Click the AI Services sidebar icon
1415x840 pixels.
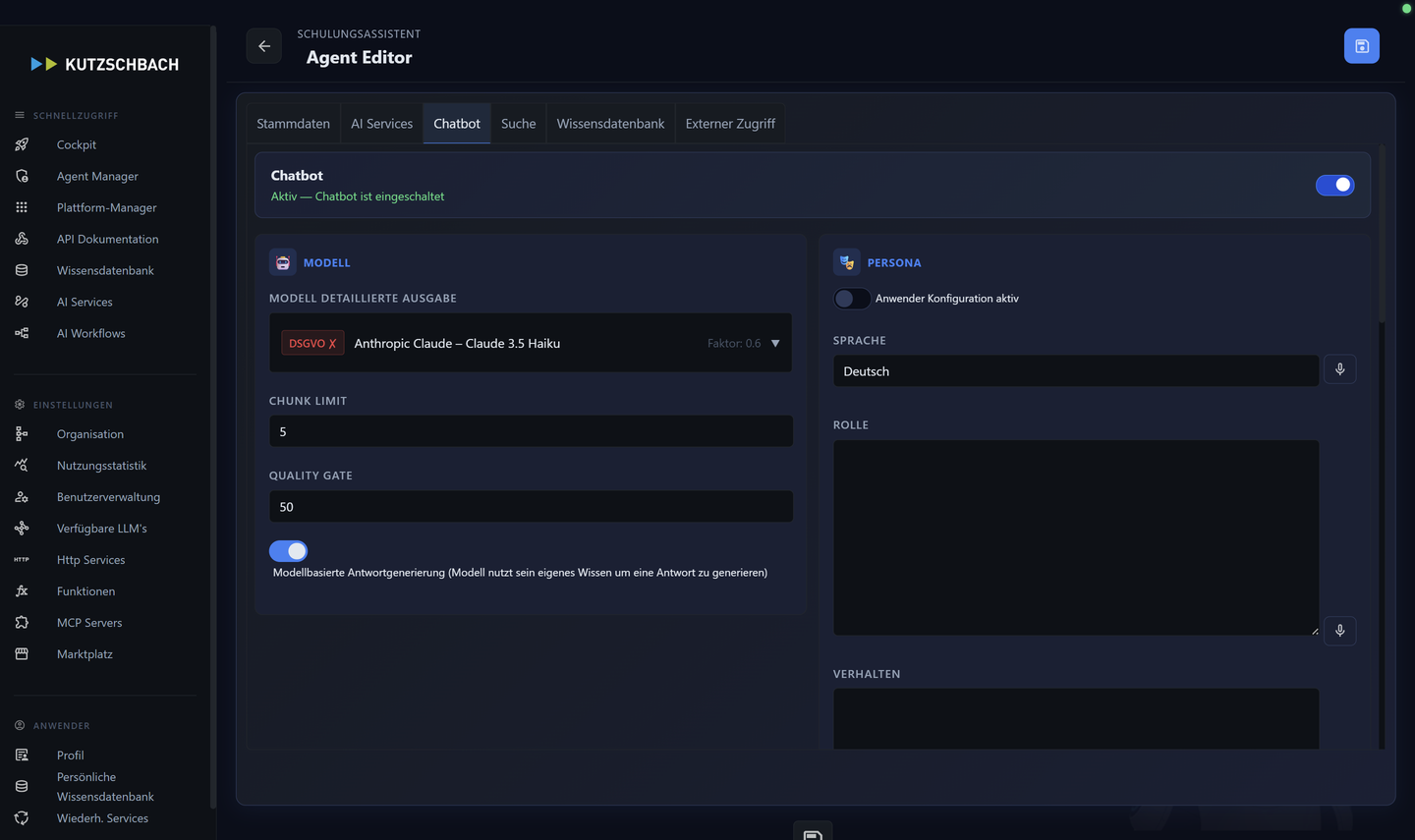click(x=22, y=302)
